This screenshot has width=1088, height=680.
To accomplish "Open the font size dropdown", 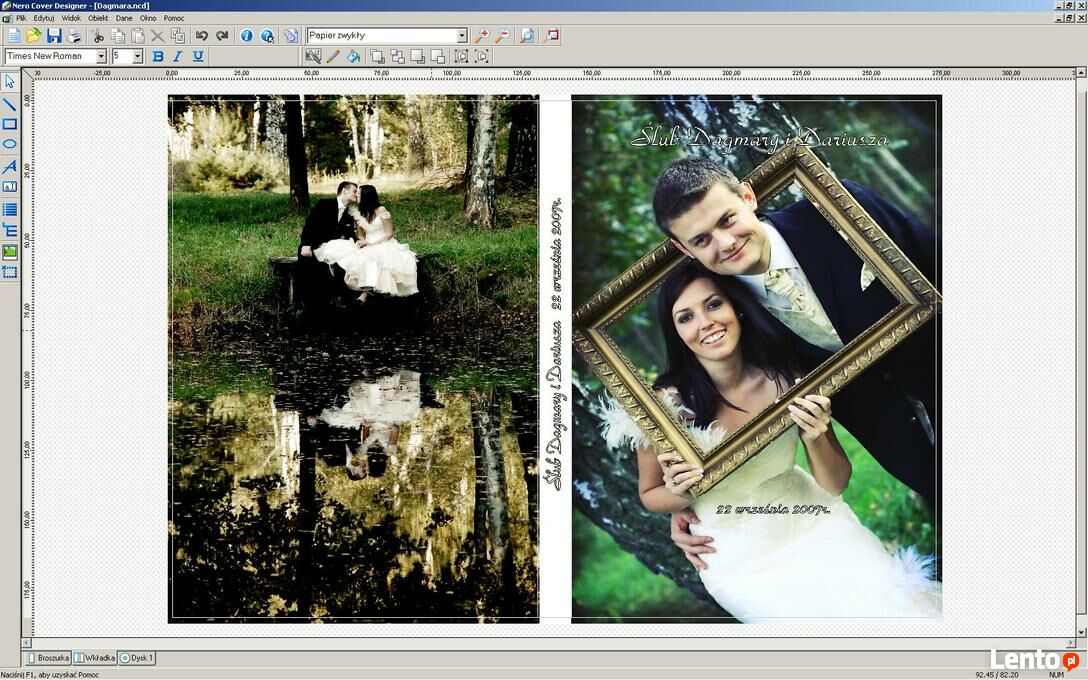I will coord(137,57).
